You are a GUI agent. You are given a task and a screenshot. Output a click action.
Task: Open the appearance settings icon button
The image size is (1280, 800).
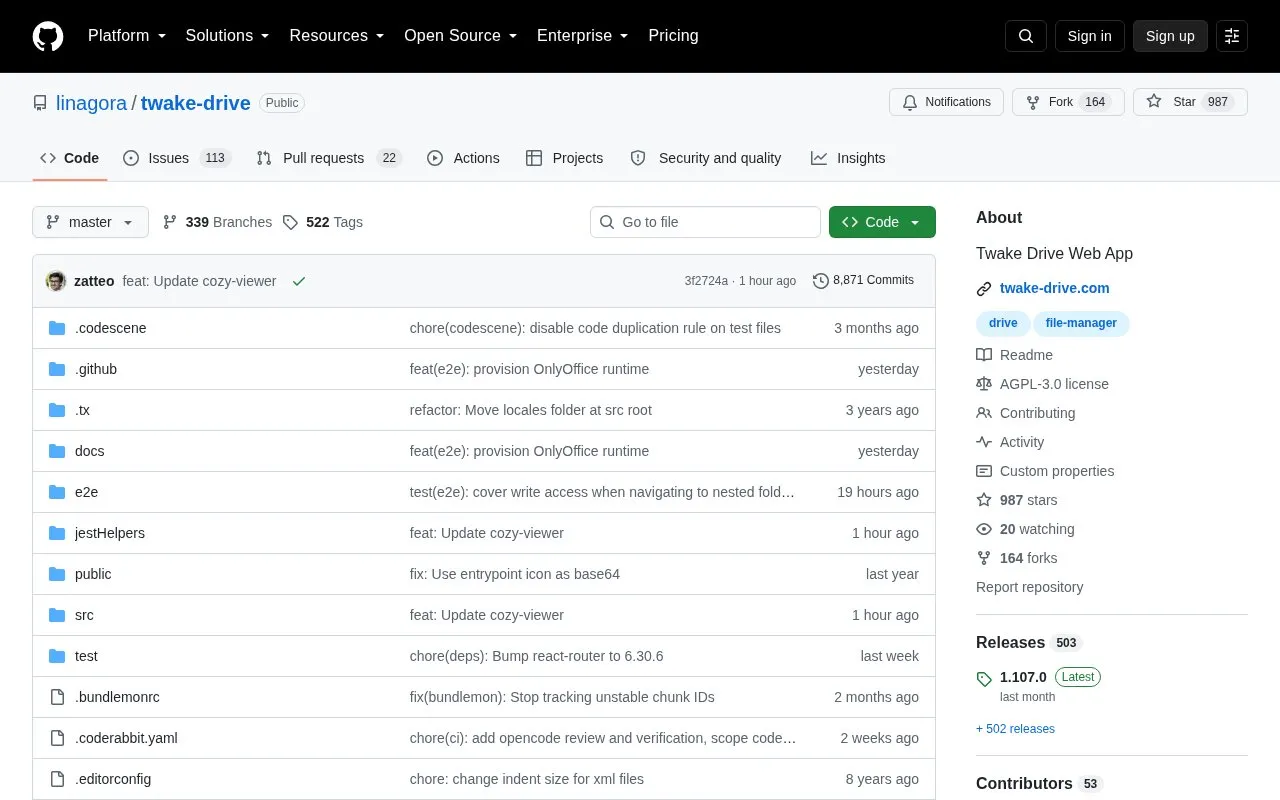point(1232,36)
